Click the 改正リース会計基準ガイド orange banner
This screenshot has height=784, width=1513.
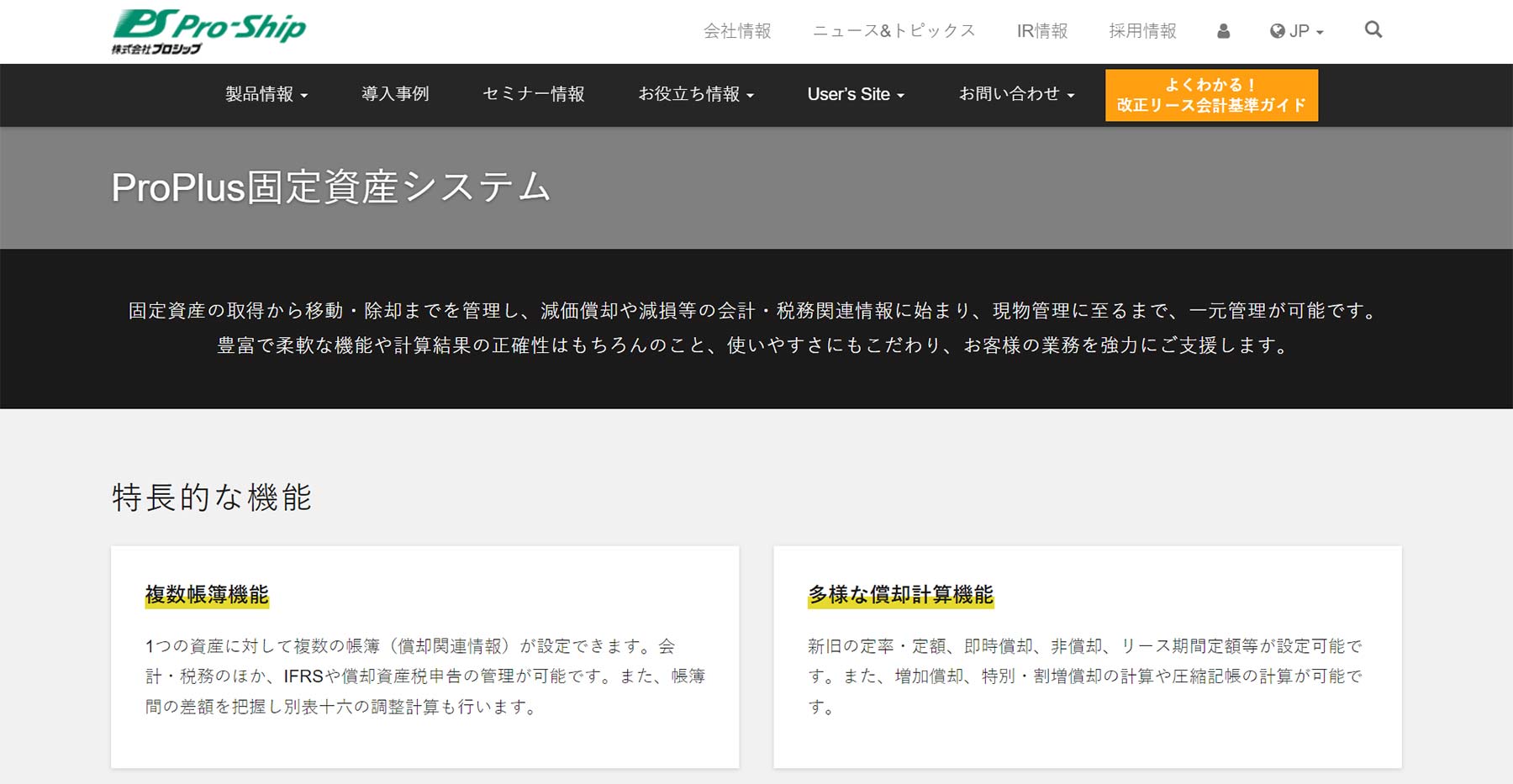1211,95
